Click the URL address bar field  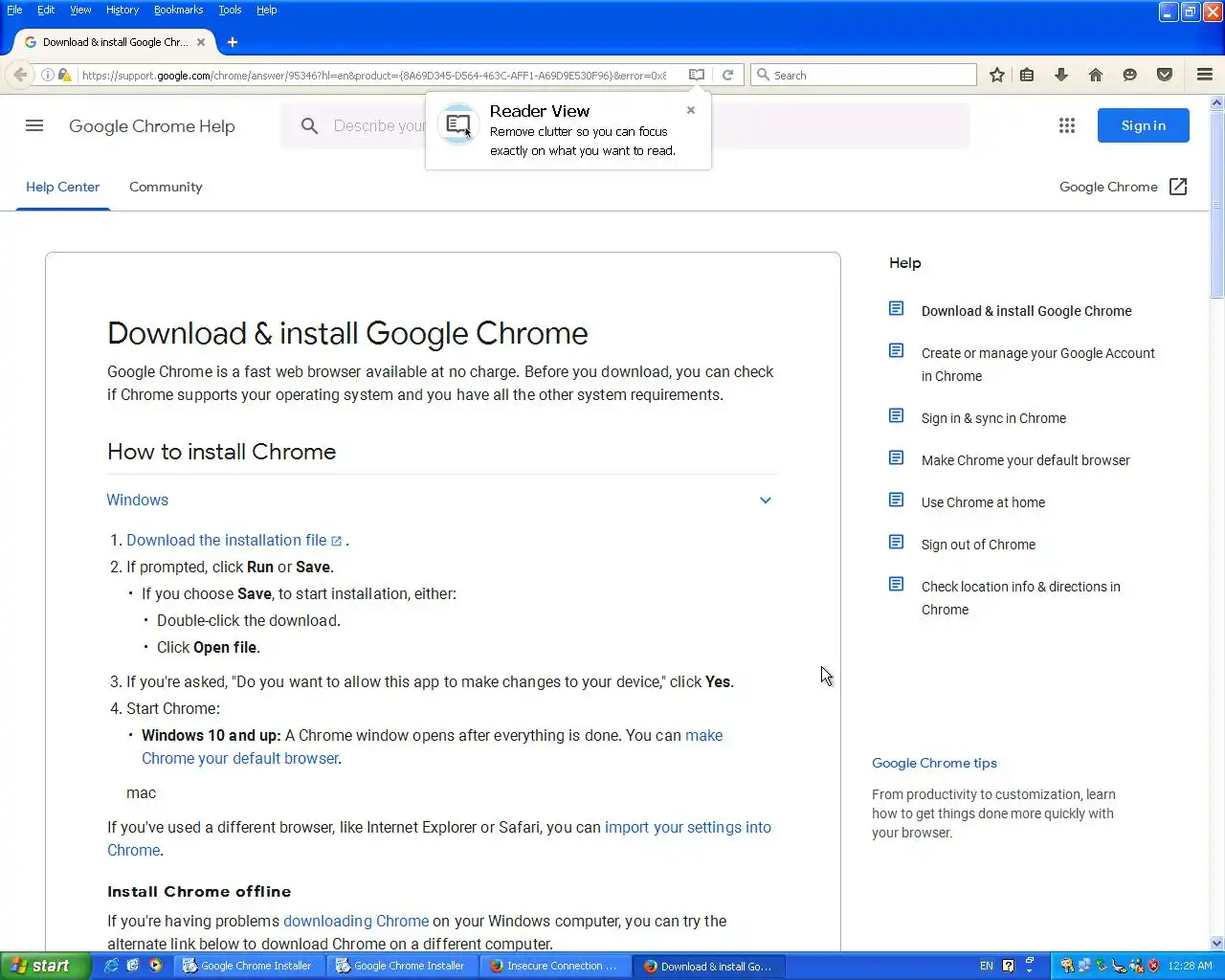373,75
